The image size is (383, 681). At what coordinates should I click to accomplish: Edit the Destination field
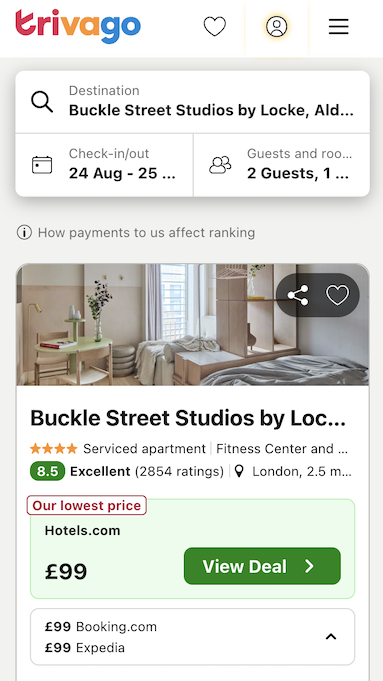pos(193,102)
